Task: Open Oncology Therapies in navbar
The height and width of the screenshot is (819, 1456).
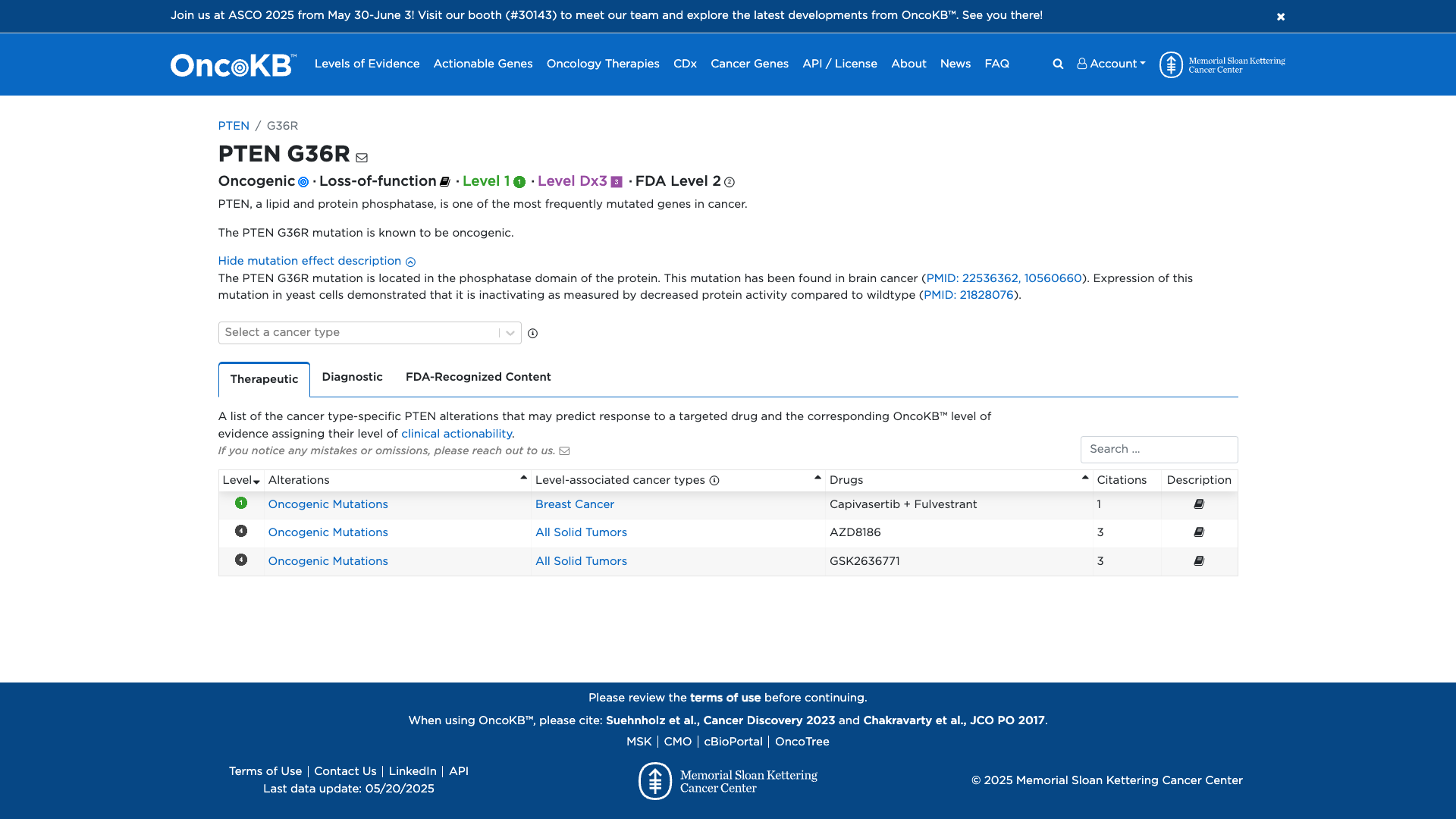Action: [x=603, y=64]
